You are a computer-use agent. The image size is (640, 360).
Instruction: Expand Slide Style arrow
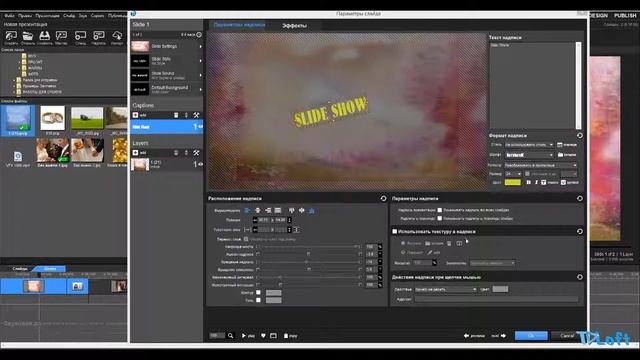pyautogui.click(x=200, y=61)
